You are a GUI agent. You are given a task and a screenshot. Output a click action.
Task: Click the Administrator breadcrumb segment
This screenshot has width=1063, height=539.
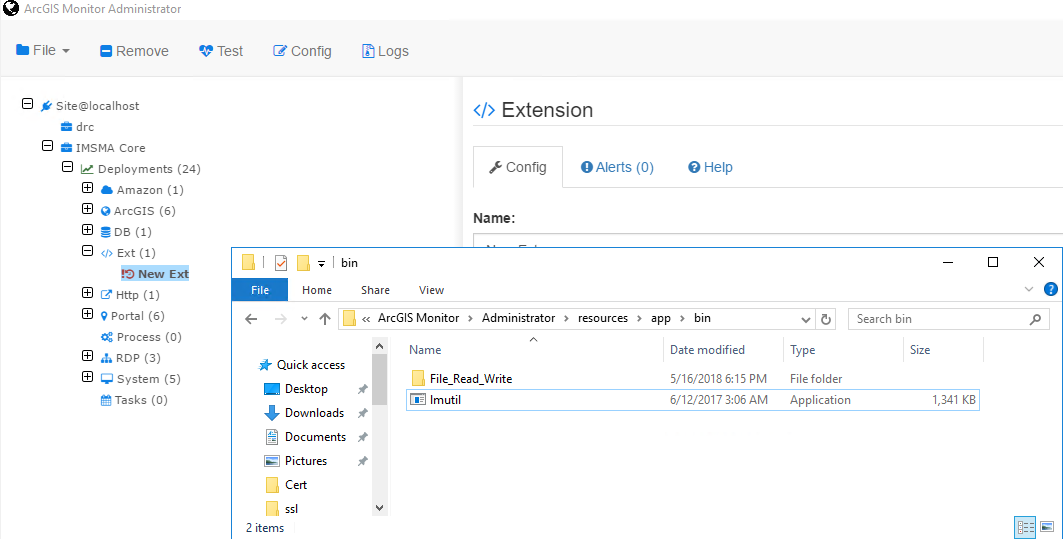[x=519, y=318]
